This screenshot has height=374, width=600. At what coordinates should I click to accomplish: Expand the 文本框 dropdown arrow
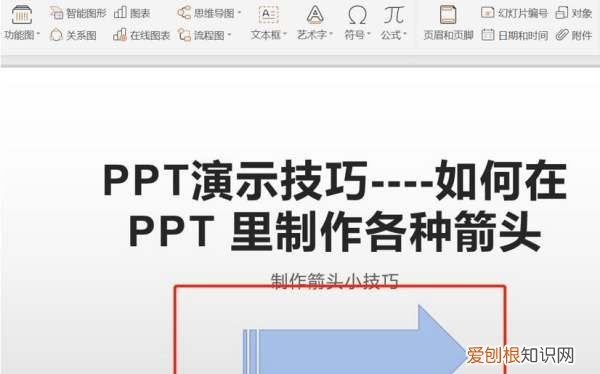click(x=285, y=34)
